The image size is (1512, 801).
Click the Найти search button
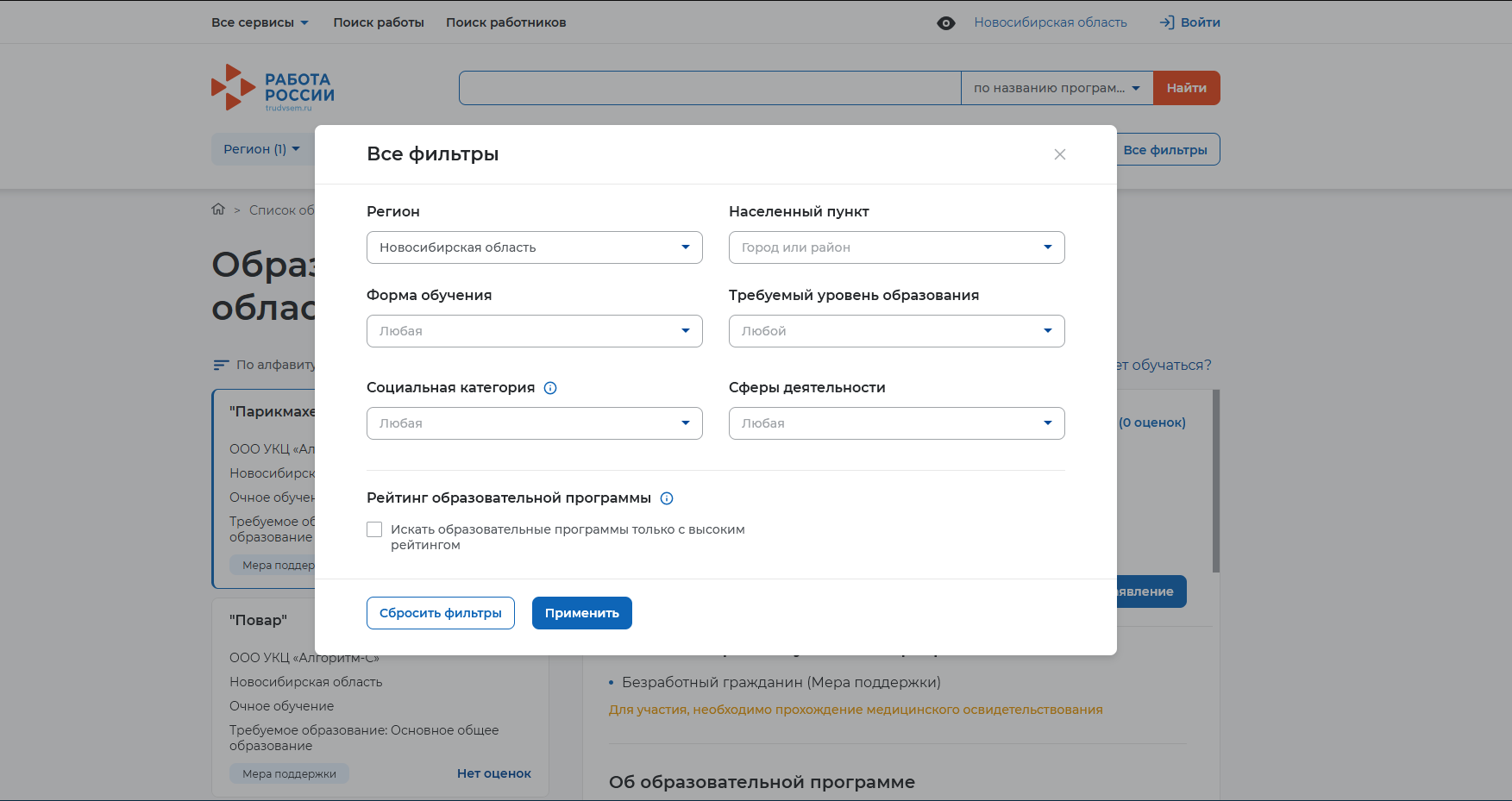coord(1186,88)
